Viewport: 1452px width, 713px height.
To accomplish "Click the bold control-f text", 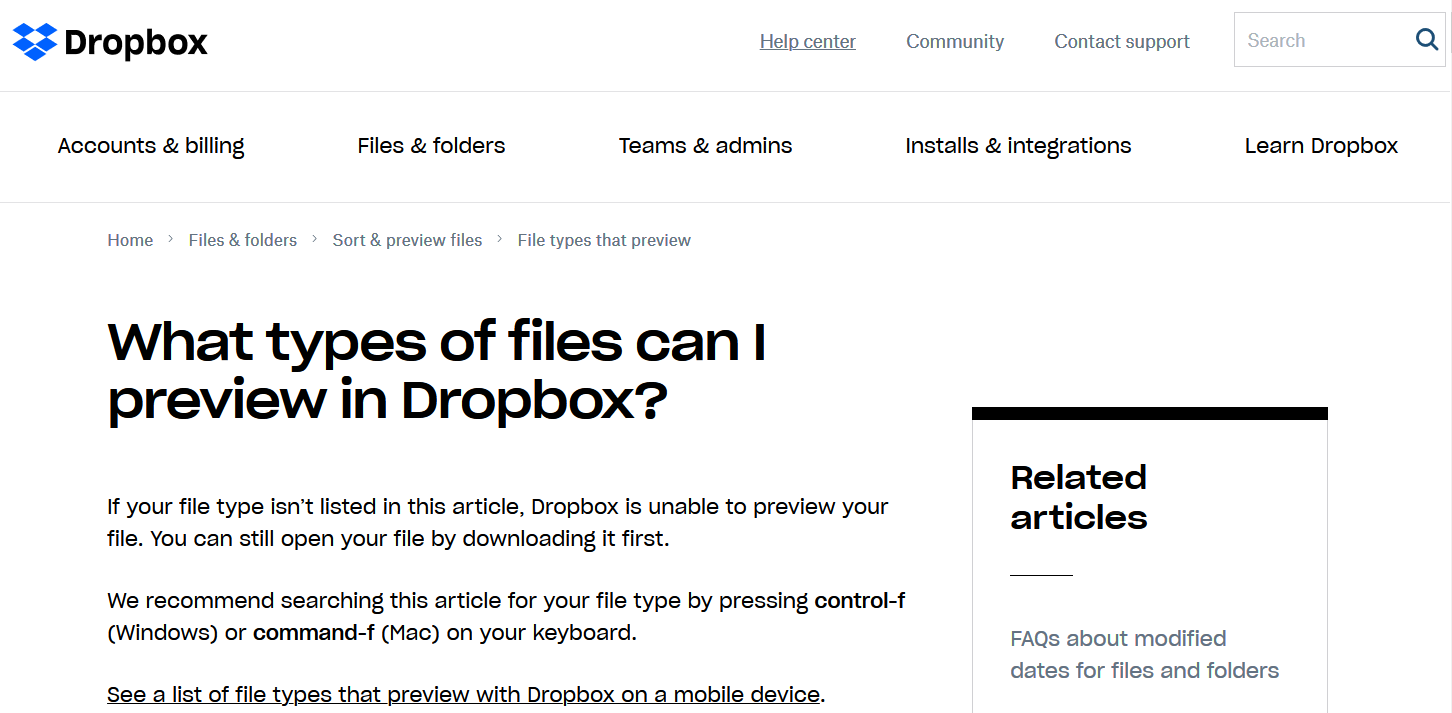I will pos(860,601).
